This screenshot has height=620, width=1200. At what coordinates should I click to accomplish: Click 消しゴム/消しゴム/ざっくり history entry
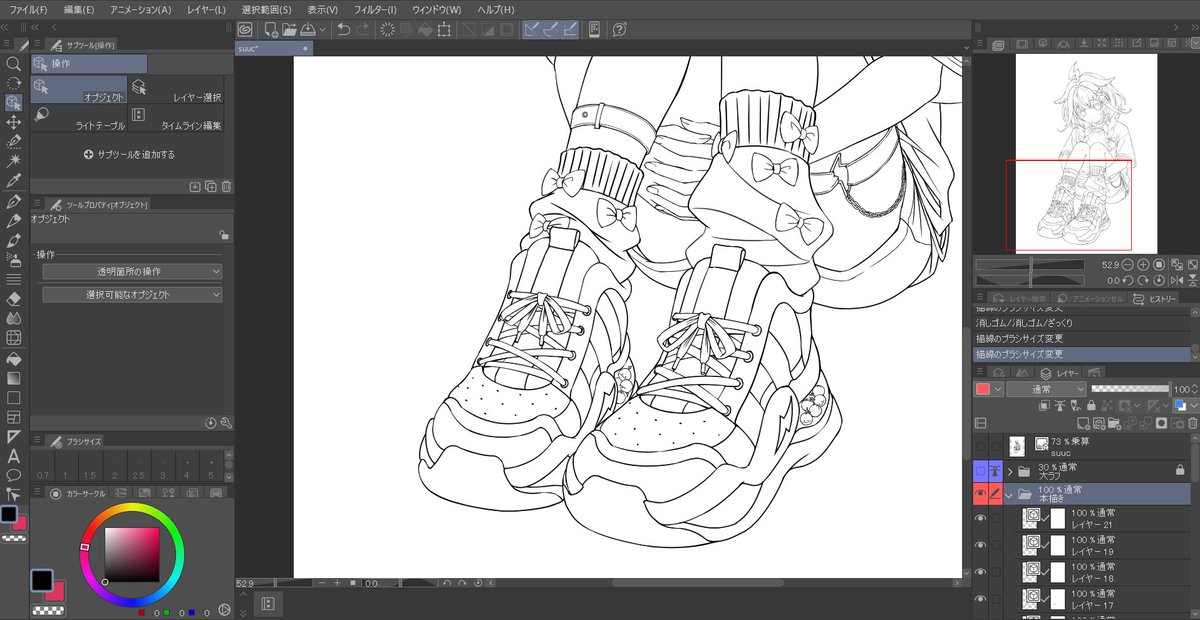(x=1082, y=323)
